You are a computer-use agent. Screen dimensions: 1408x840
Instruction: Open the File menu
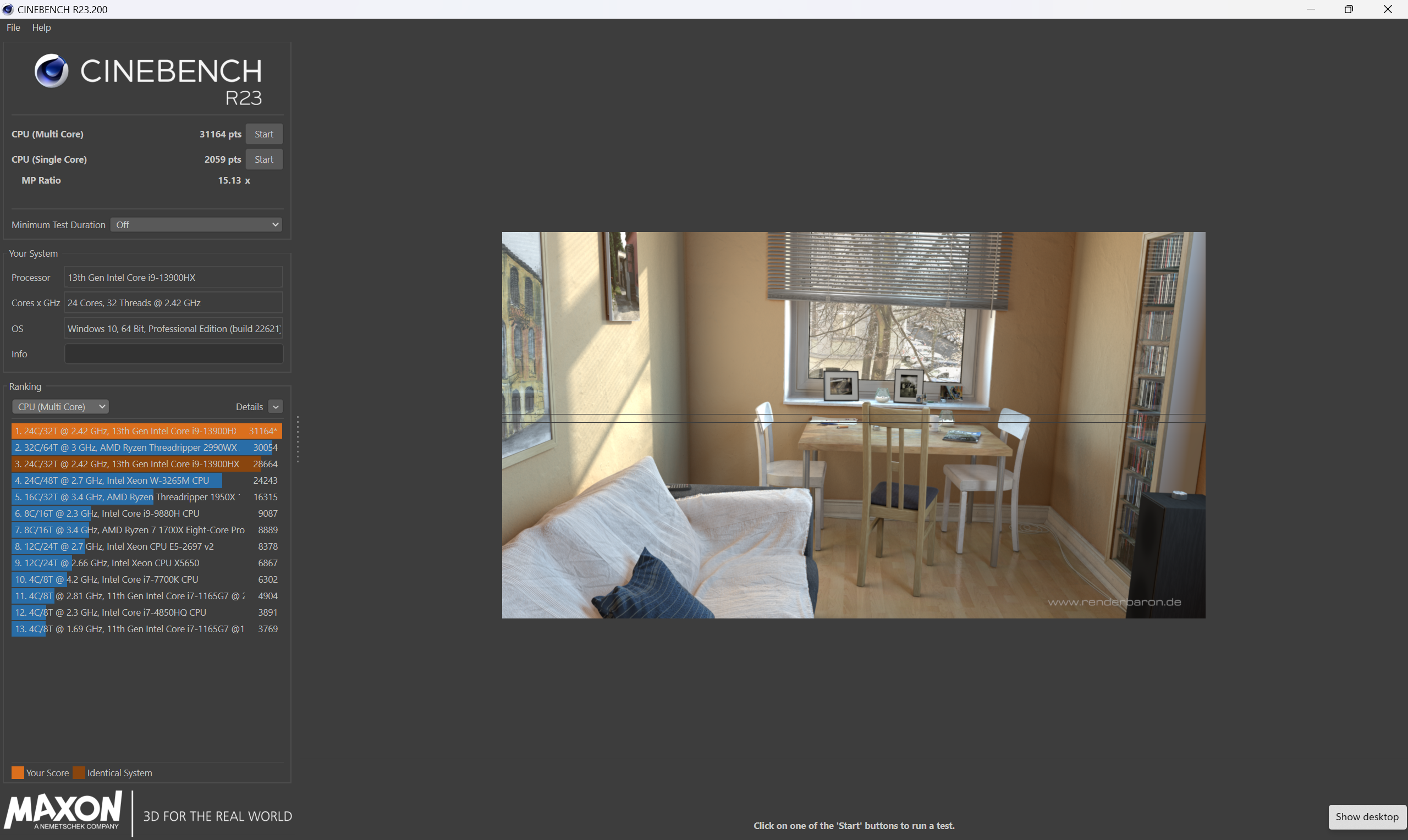(13, 27)
